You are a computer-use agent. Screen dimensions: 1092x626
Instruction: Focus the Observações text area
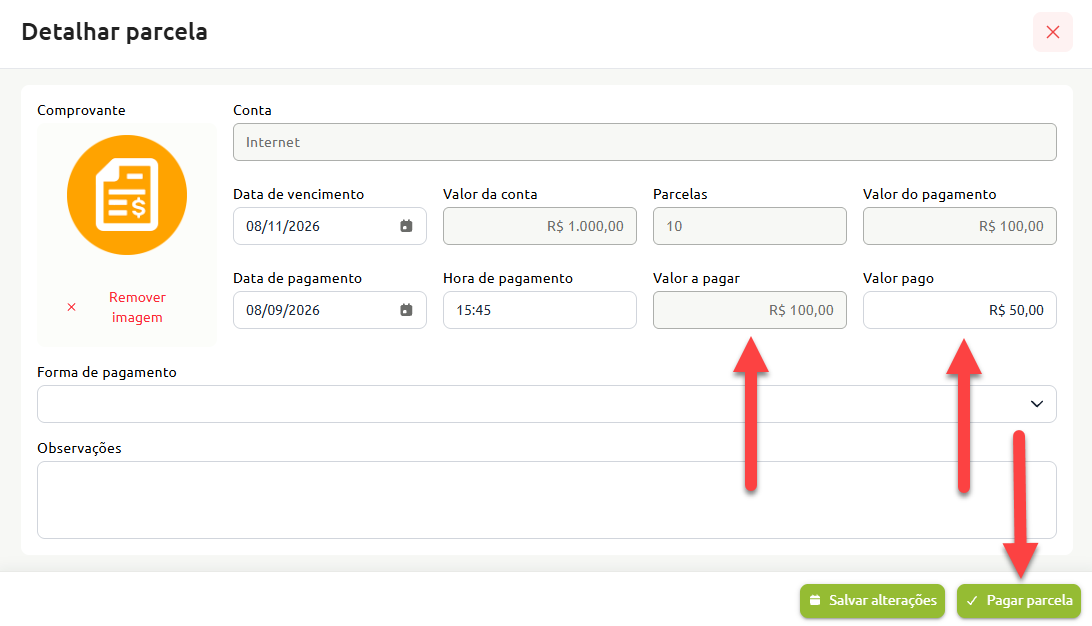(547, 500)
